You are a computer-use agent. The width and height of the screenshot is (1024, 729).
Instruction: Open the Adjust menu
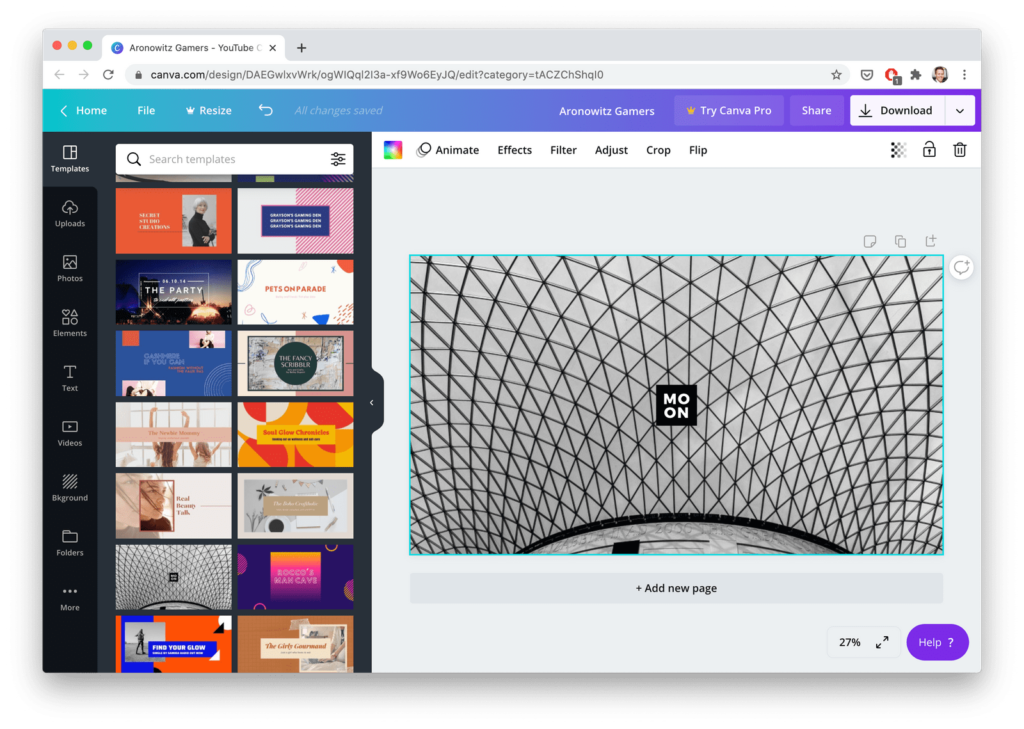pyautogui.click(x=611, y=150)
